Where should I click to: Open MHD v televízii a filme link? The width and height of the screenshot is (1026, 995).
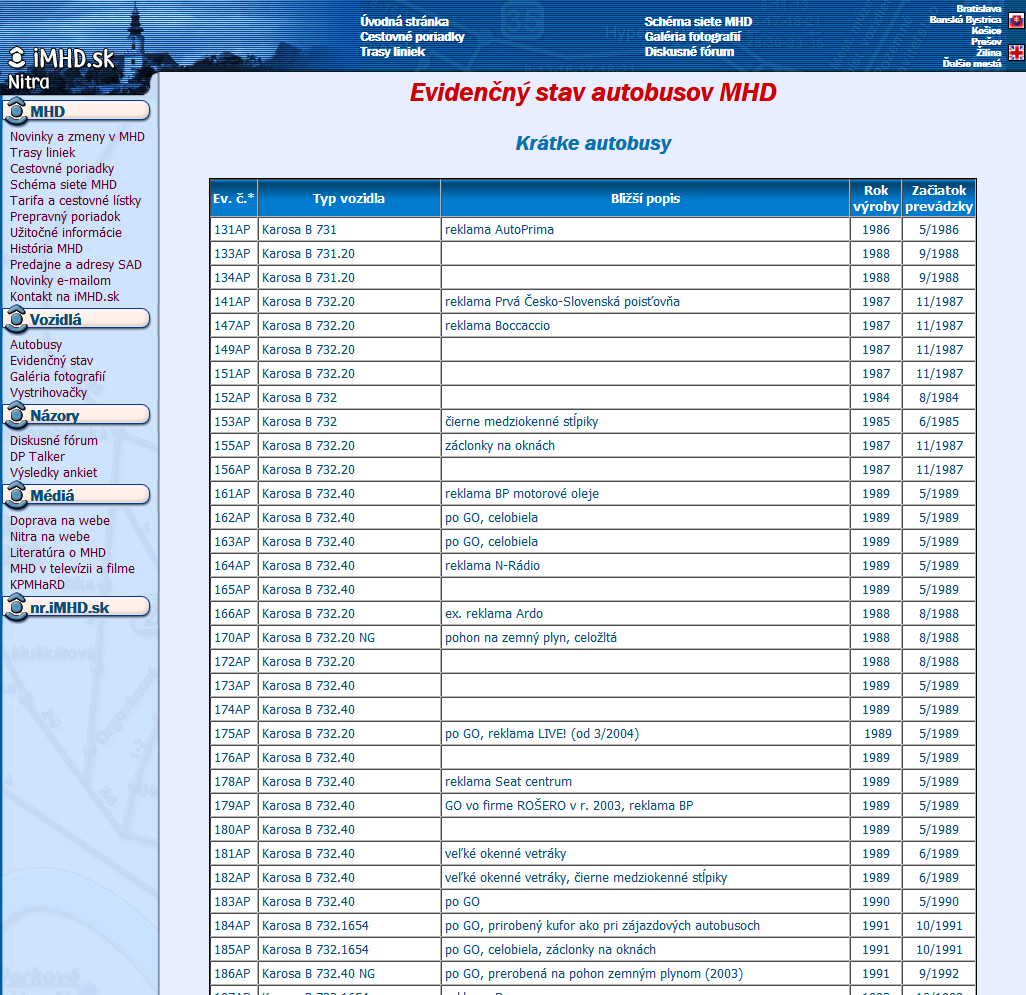click(72, 569)
